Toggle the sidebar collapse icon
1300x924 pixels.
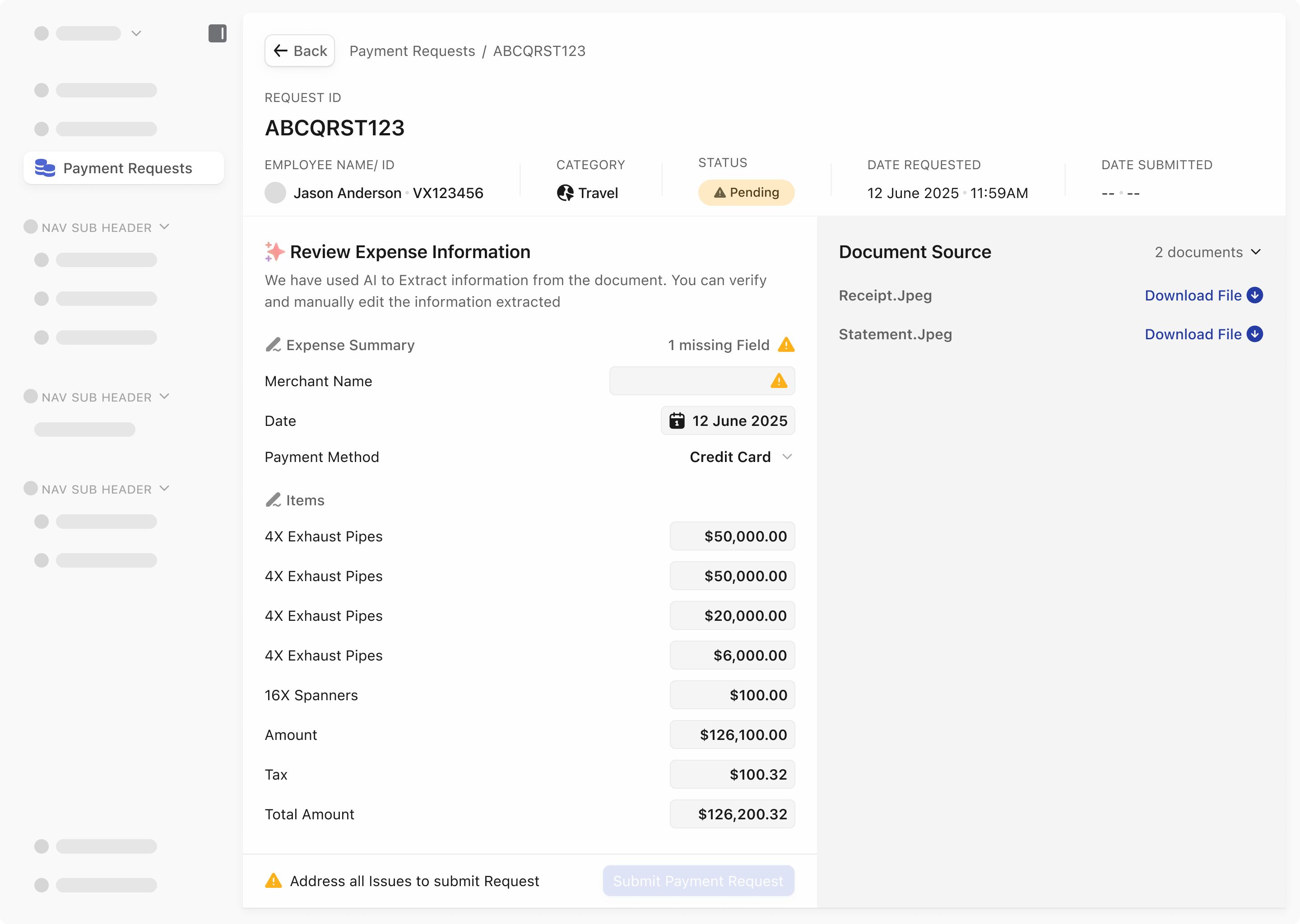[x=217, y=33]
